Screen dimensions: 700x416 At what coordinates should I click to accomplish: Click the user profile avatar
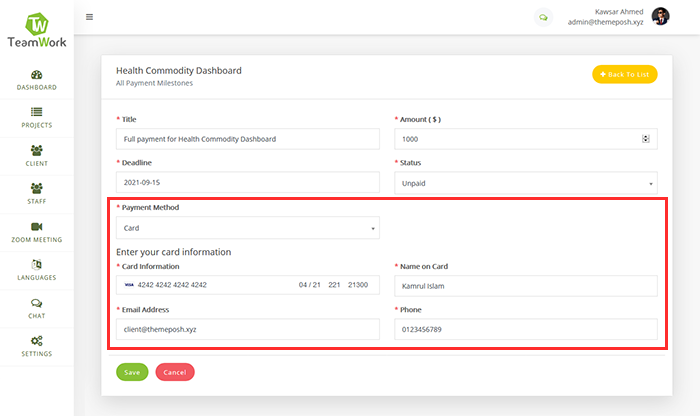(660, 16)
